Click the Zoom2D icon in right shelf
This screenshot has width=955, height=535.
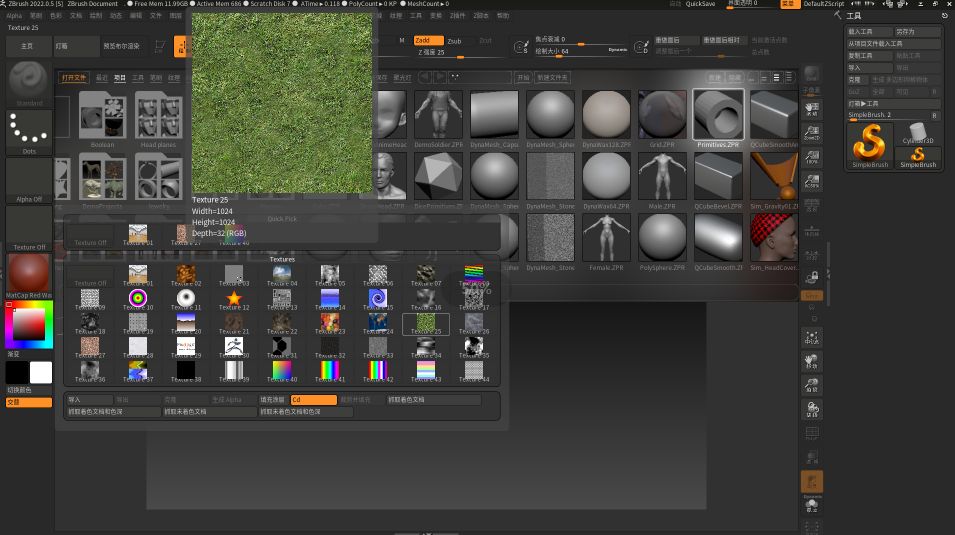point(812,133)
